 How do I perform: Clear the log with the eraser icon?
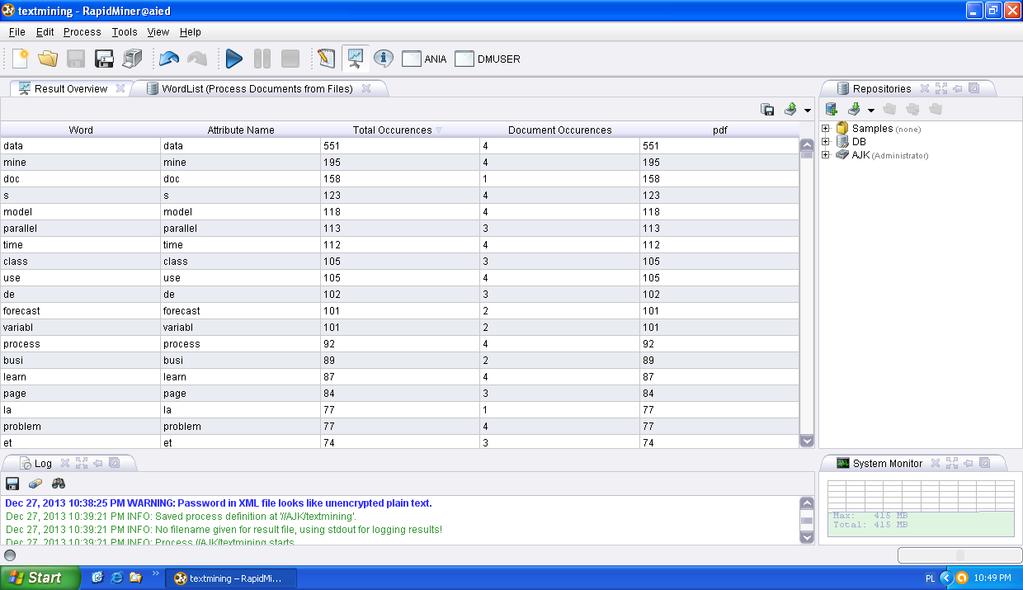point(35,484)
